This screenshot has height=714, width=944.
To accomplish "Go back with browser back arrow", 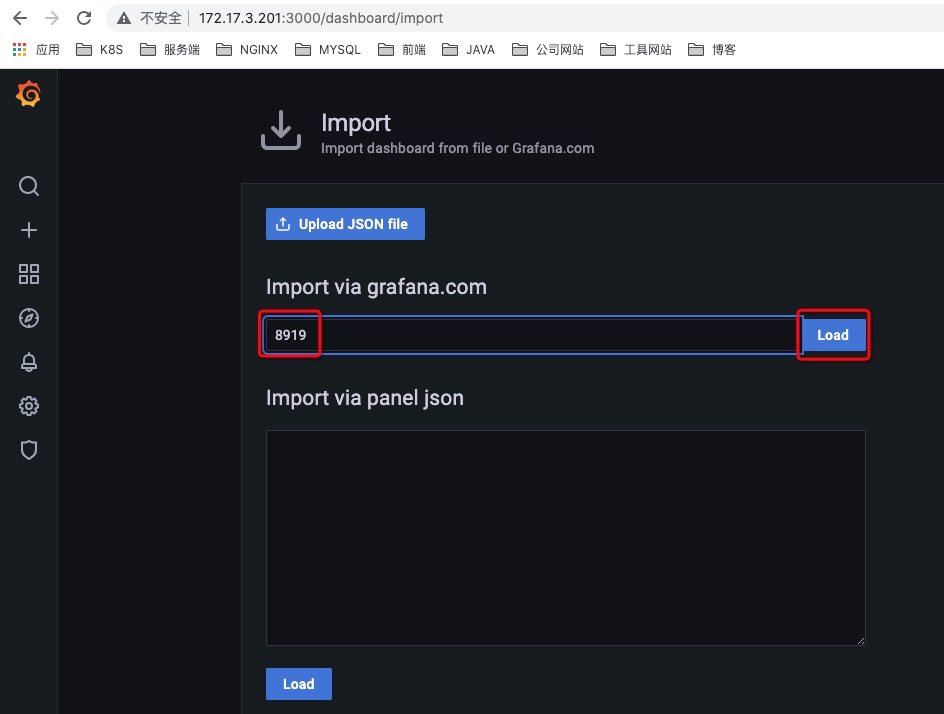I will click(x=20, y=18).
